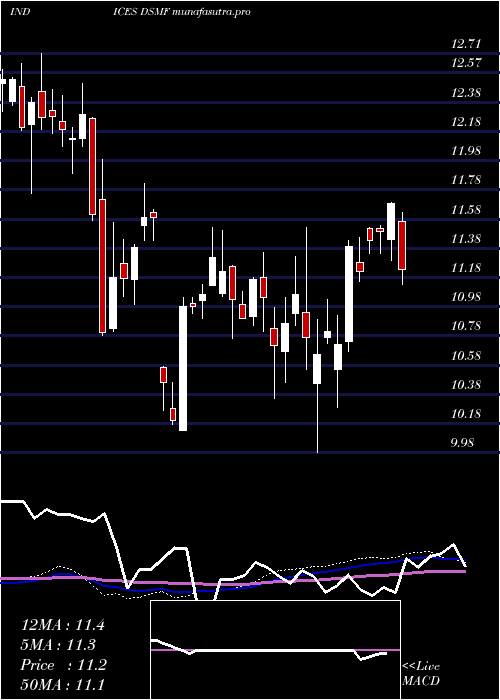Click the 12.38 price axis label
This screenshot has height=700, width=500.
(x=466, y=93)
